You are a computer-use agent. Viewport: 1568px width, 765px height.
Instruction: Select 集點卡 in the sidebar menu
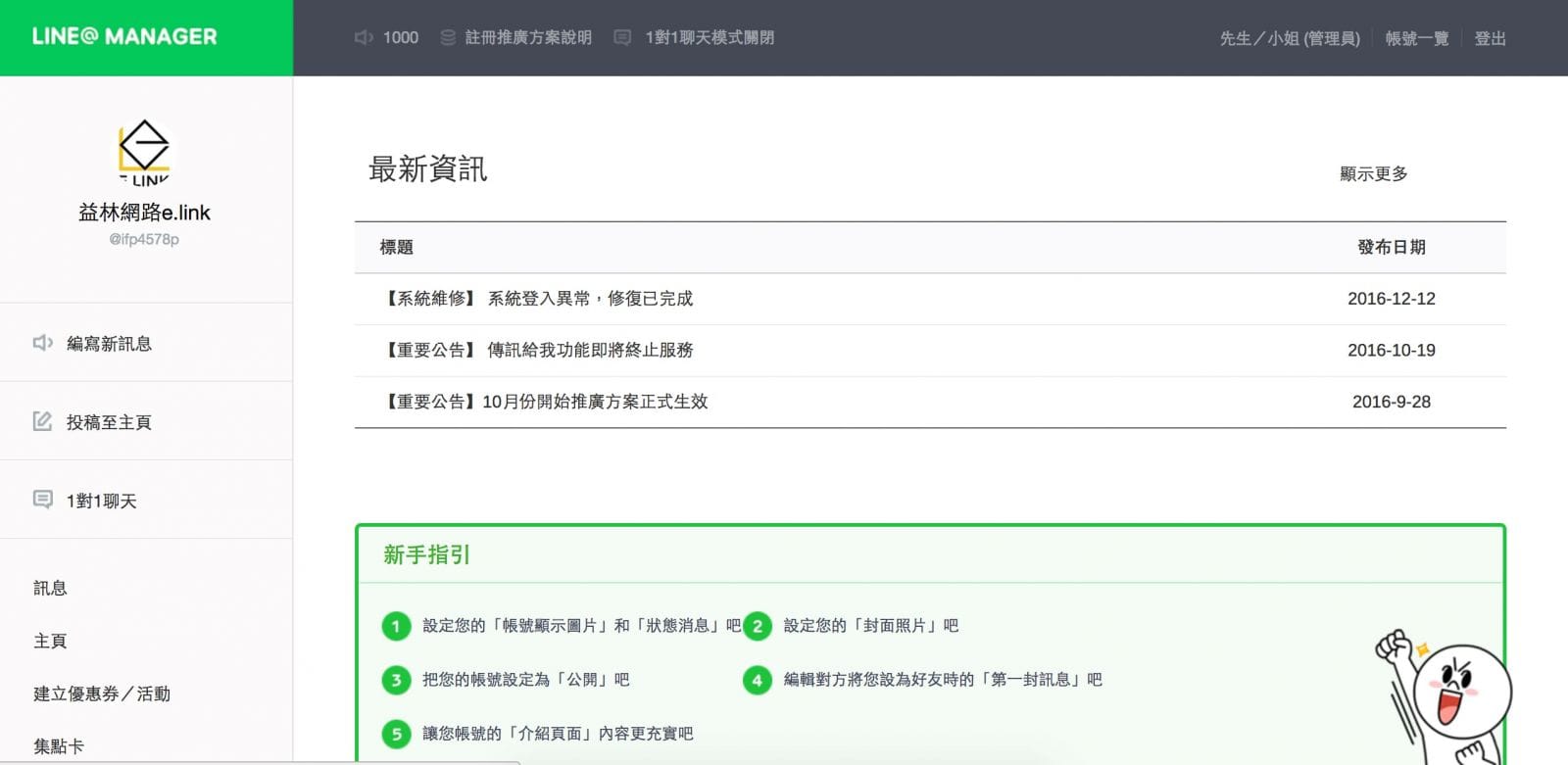click(x=59, y=746)
